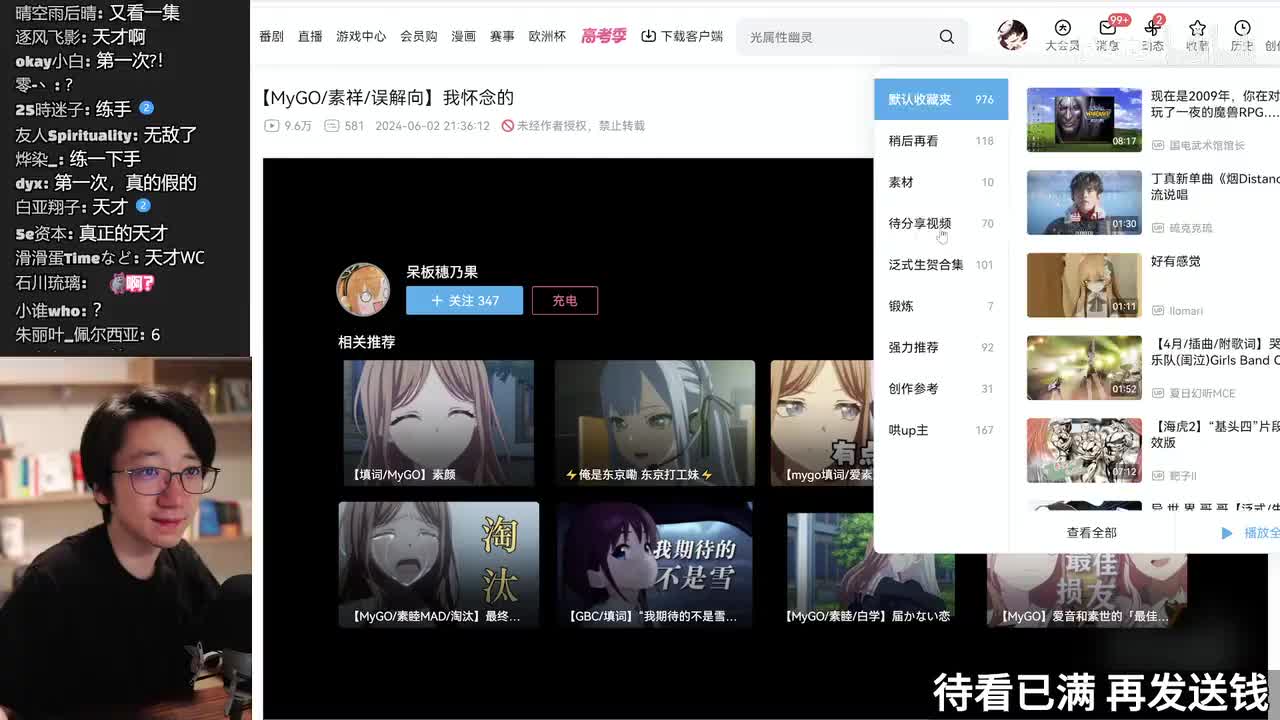Click 未经作者授权，禁止转载 notice
The image size is (1280, 720).
pyautogui.click(x=573, y=126)
